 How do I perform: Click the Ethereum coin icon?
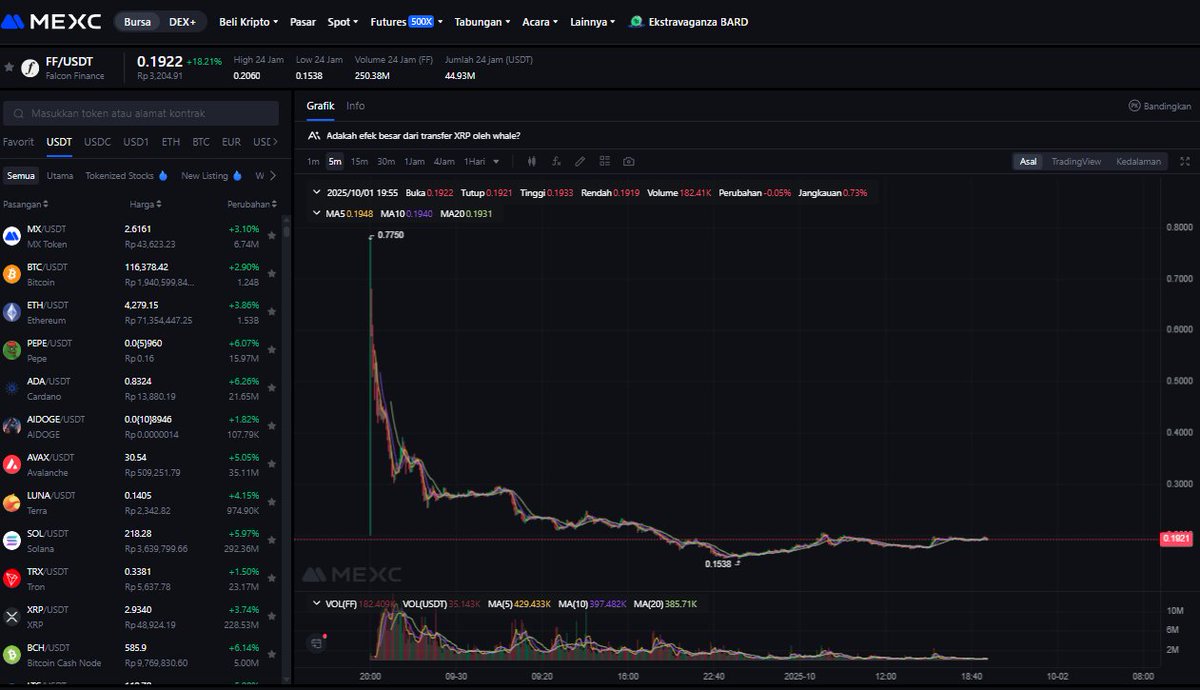(12, 312)
